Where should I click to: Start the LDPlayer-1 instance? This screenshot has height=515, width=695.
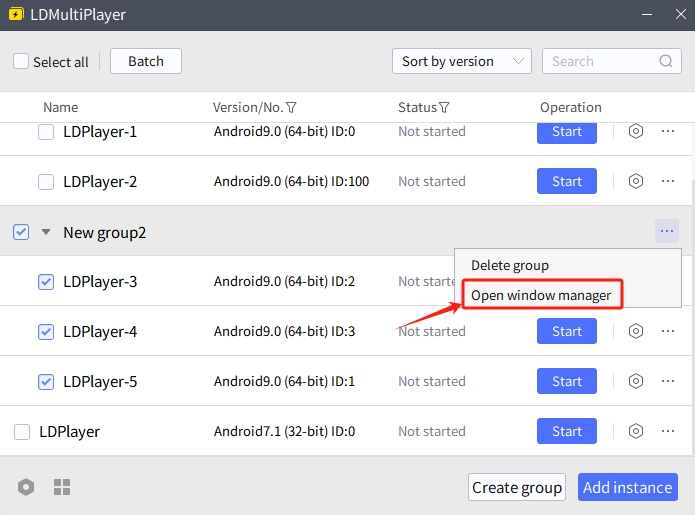coord(566,132)
